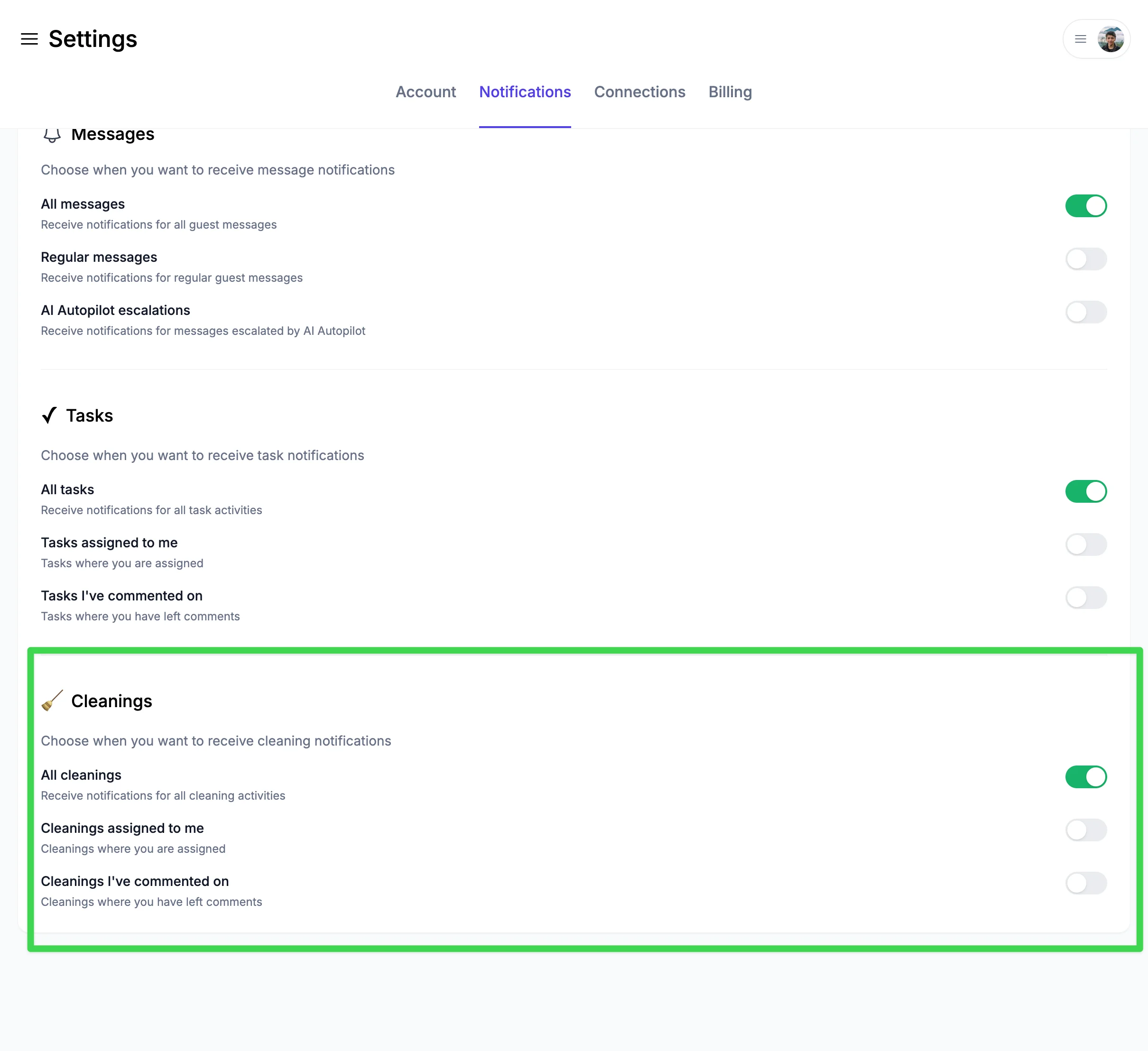Image resolution: width=1148 pixels, height=1051 pixels.
Task: Click the Tasks checkmark icon
Action: pyautogui.click(x=49, y=415)
